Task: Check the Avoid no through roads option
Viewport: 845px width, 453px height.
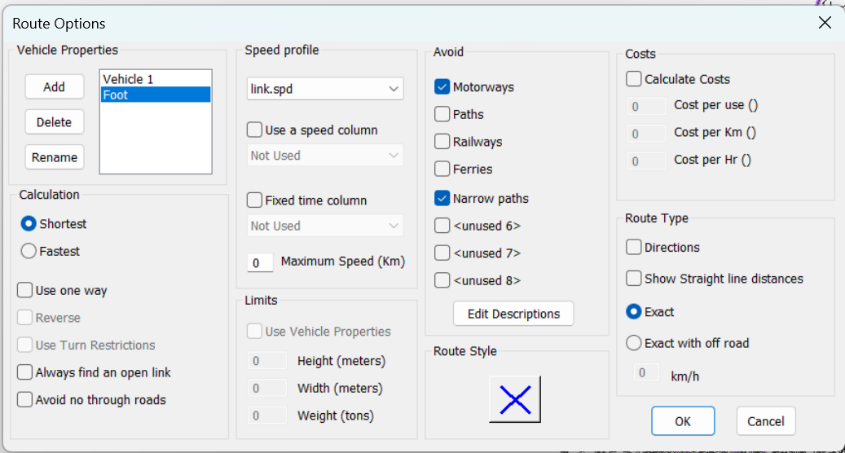Action: coord(25,400)
